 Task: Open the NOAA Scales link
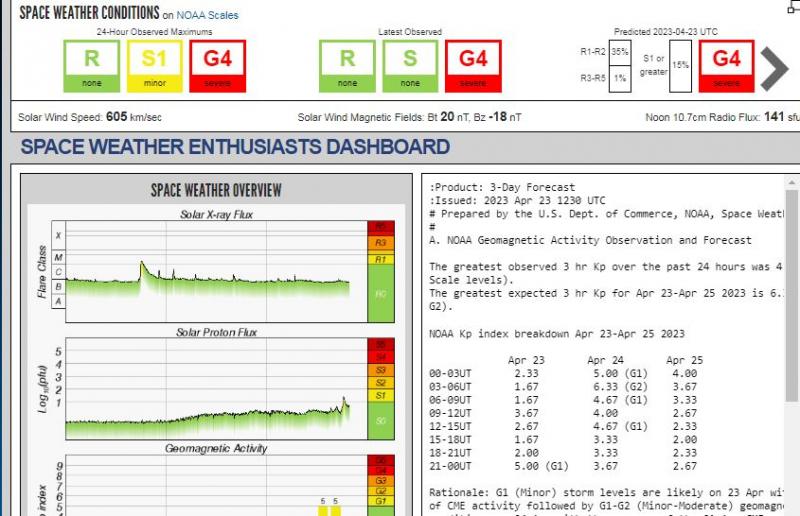click(x=207, y=15)
